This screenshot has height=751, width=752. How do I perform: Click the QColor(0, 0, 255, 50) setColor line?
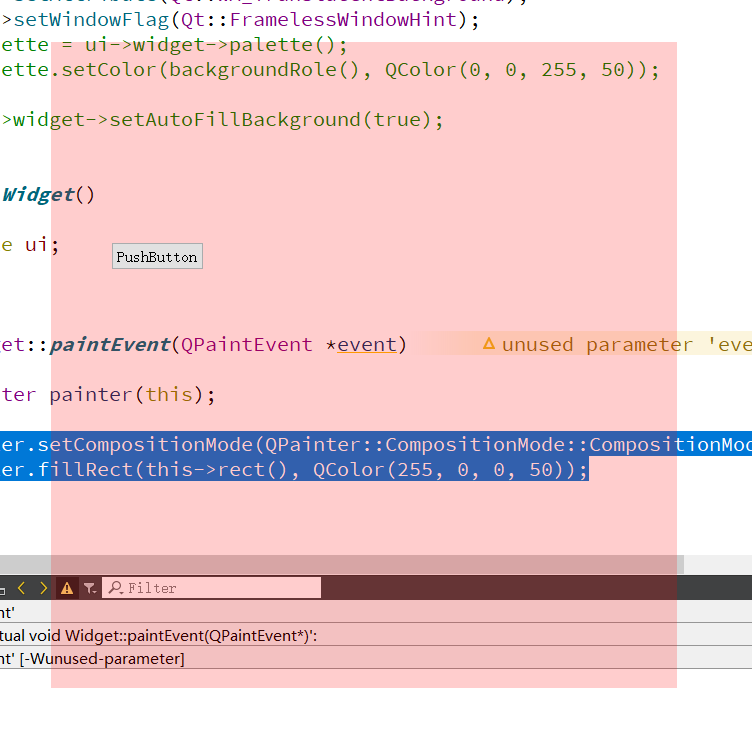click(330, 70)
